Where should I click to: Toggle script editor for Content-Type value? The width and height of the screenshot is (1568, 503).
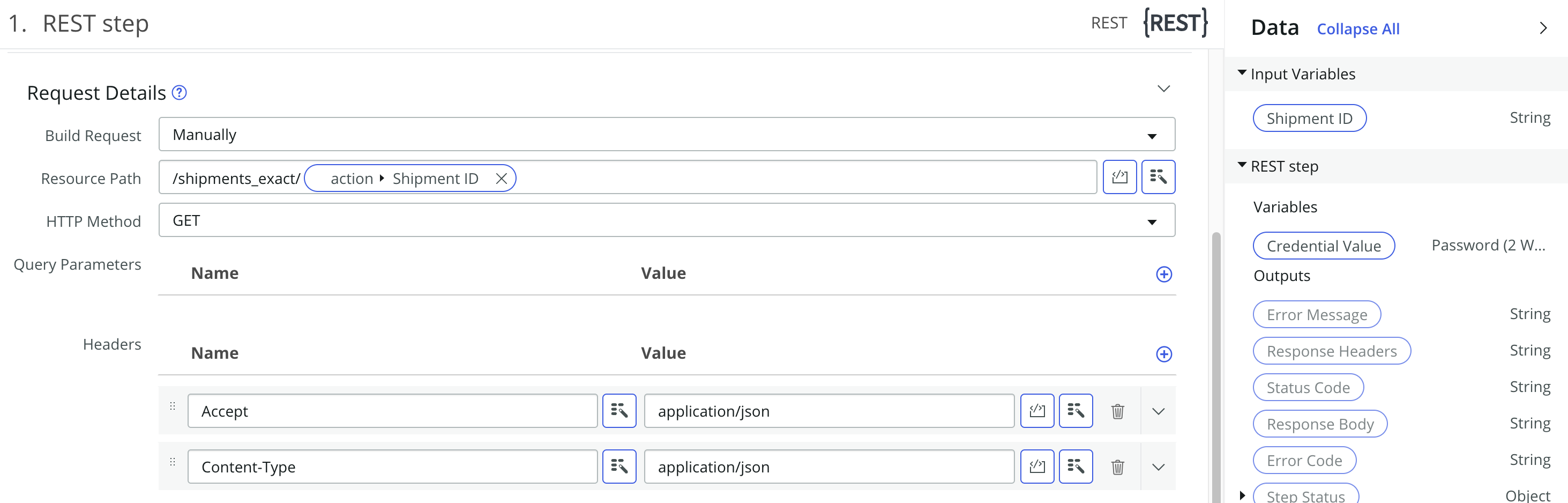[1036, 467]
